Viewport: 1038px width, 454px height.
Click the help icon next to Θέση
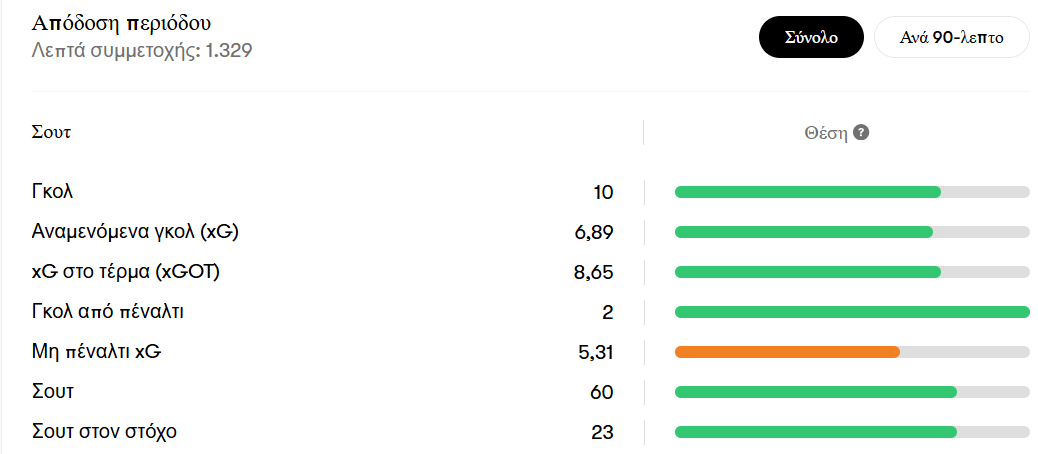tap(861, 132)
